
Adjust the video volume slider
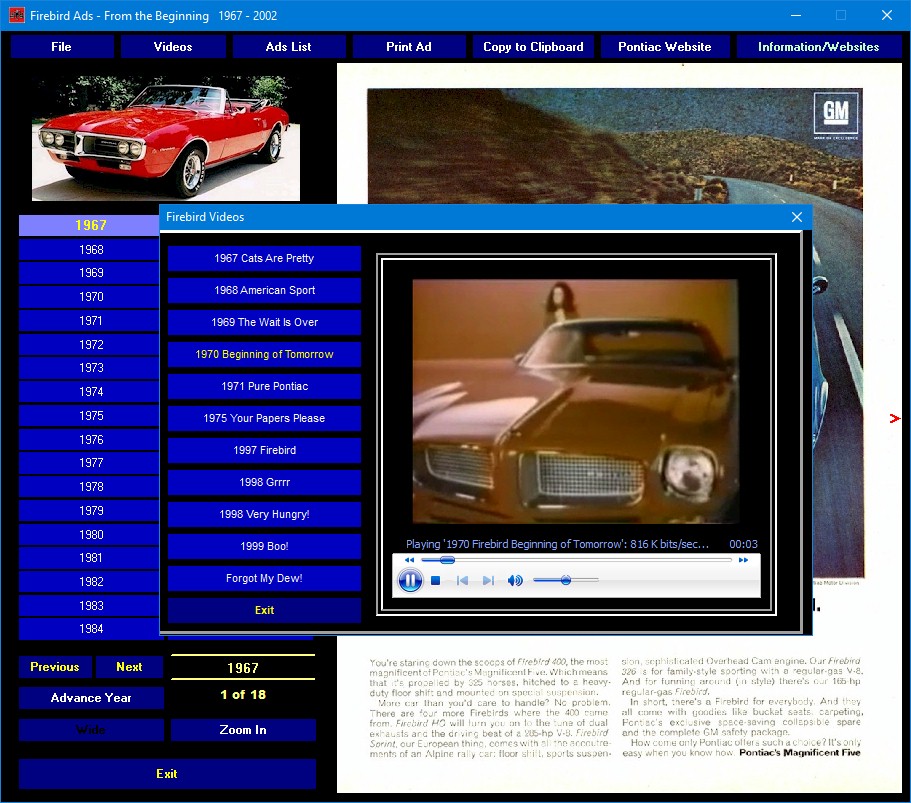[565, 580]
